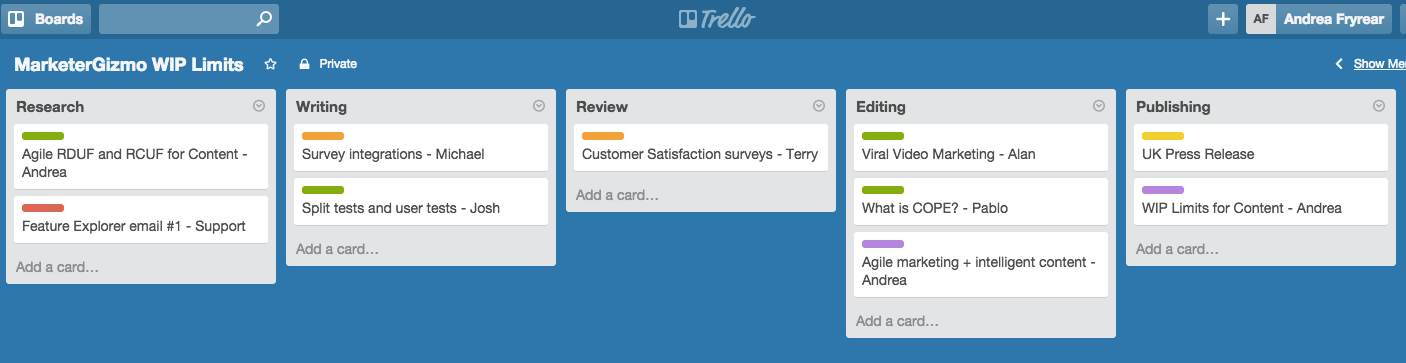Image resolution: width=1406 pixels, height=363 pixels.
Task: Open the Editing list actions dropdown
Action: (1099, 106)
